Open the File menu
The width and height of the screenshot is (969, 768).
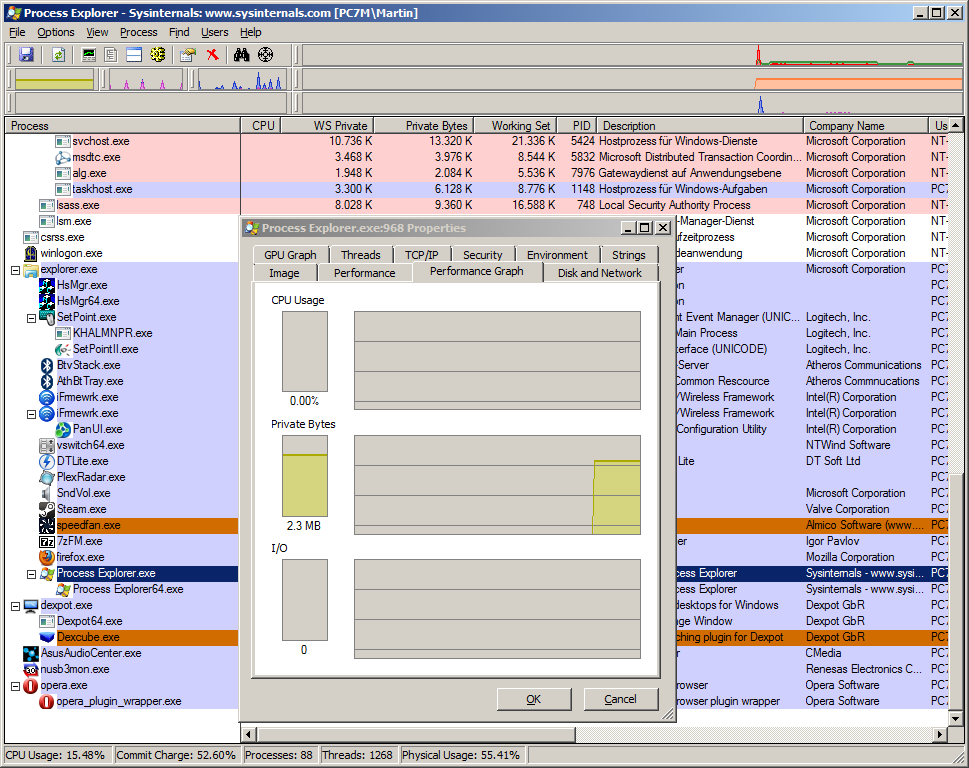coord(17,32)
